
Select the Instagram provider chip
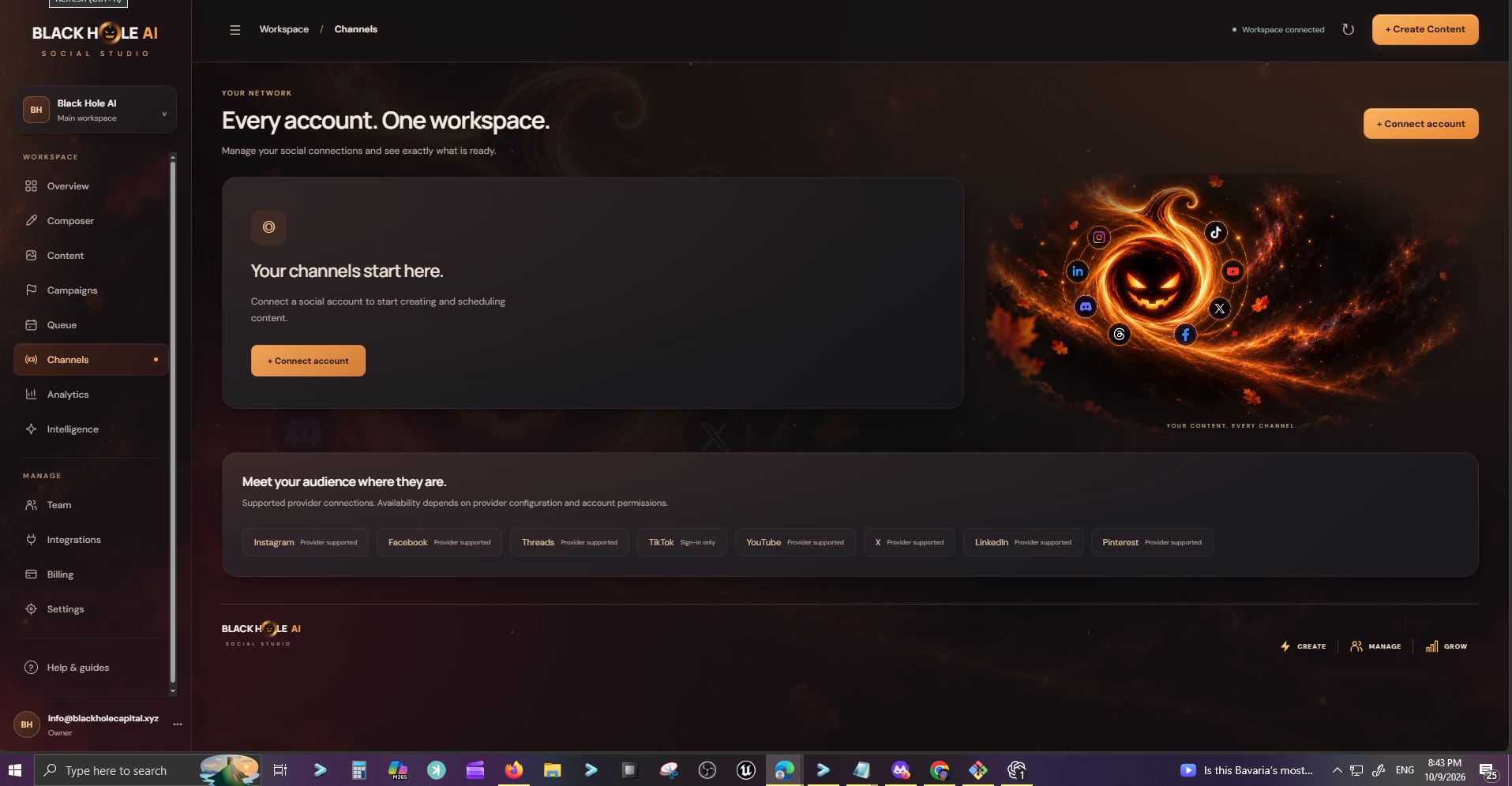click(305, 542)
